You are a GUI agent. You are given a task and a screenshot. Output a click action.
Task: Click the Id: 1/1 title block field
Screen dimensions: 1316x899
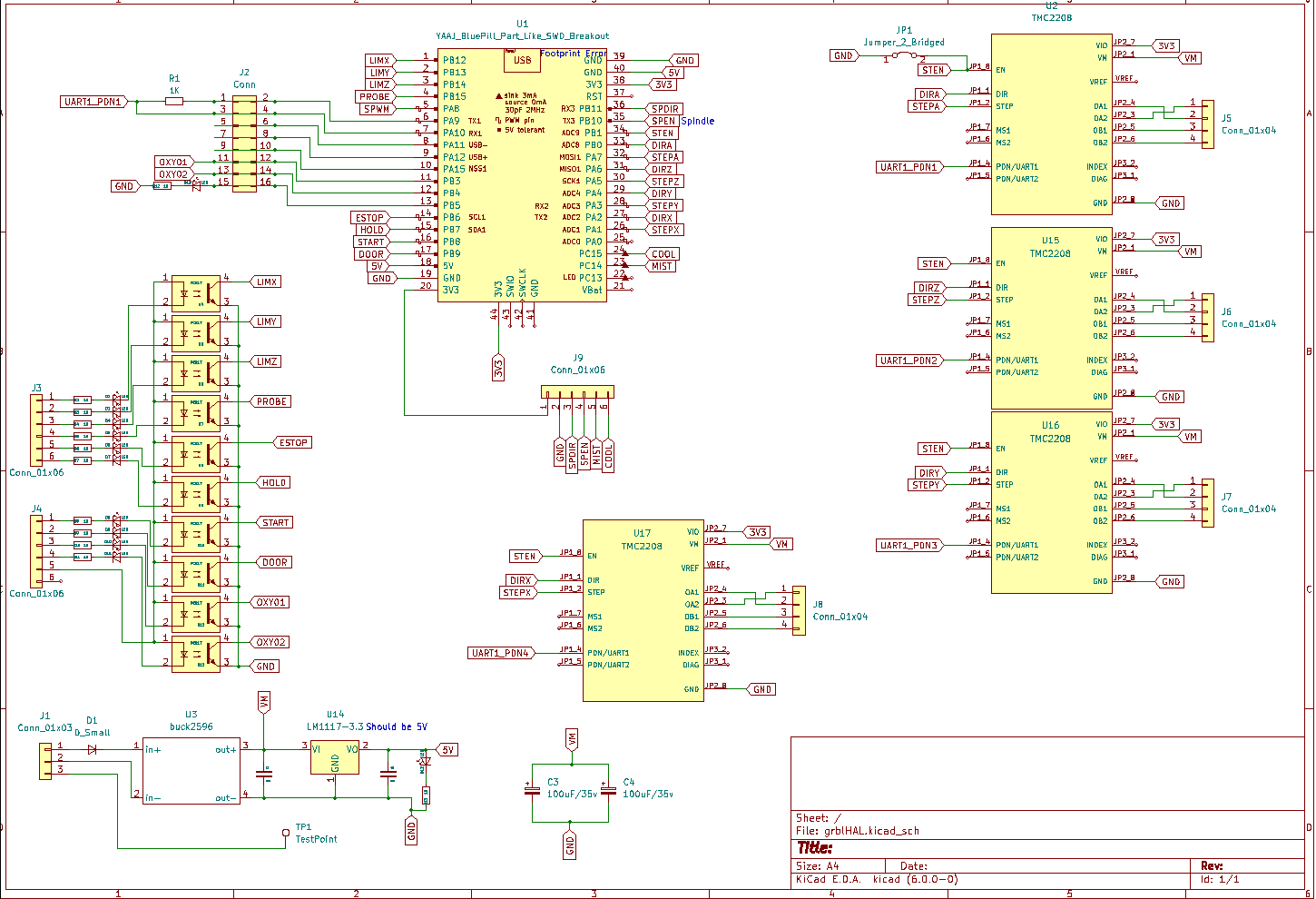(1220, 879)
